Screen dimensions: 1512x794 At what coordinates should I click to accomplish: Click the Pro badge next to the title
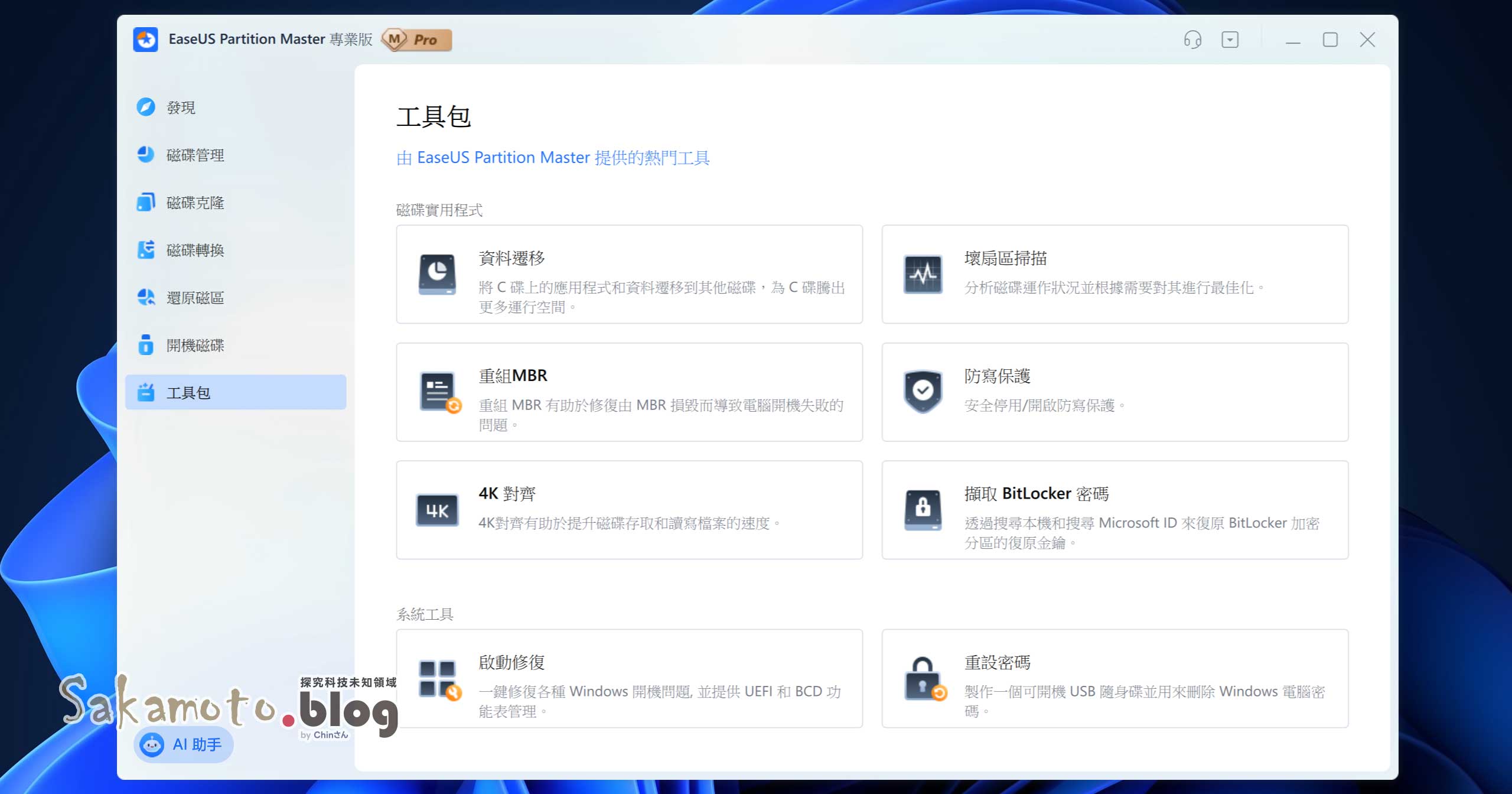417,40
